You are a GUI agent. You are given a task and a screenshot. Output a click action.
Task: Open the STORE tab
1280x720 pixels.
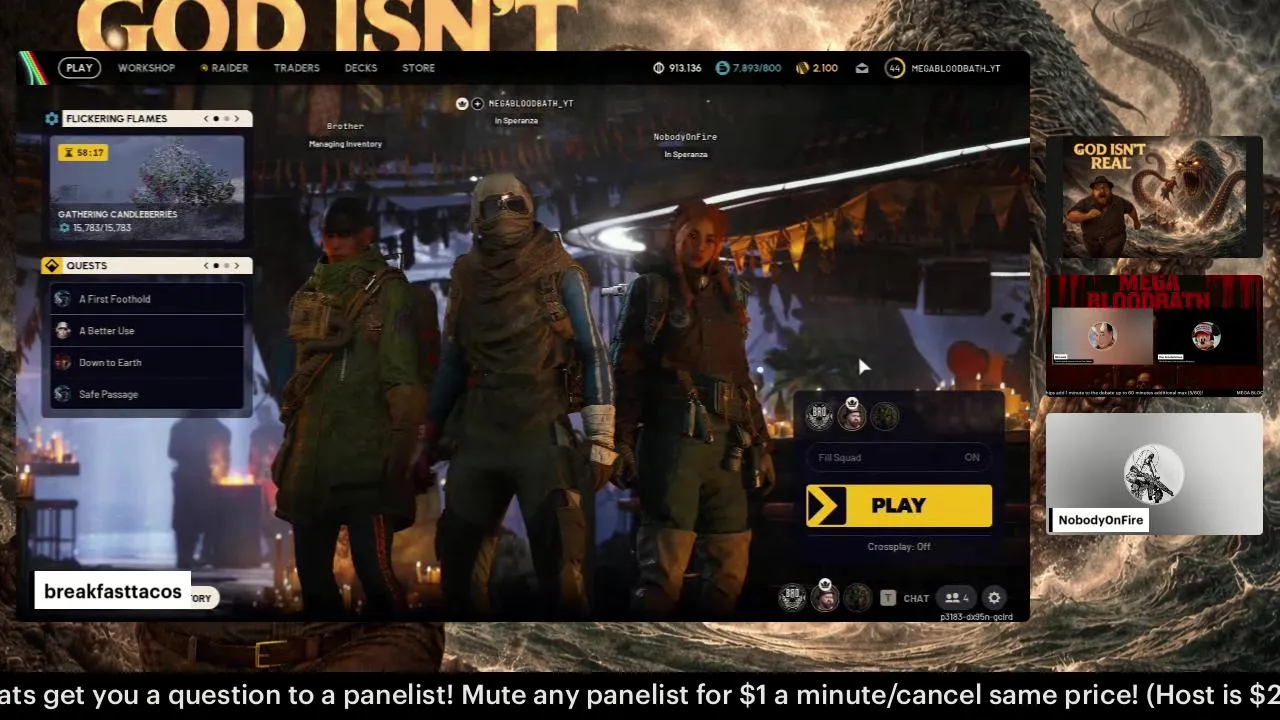pyautogui.click(x=418, y=68)
